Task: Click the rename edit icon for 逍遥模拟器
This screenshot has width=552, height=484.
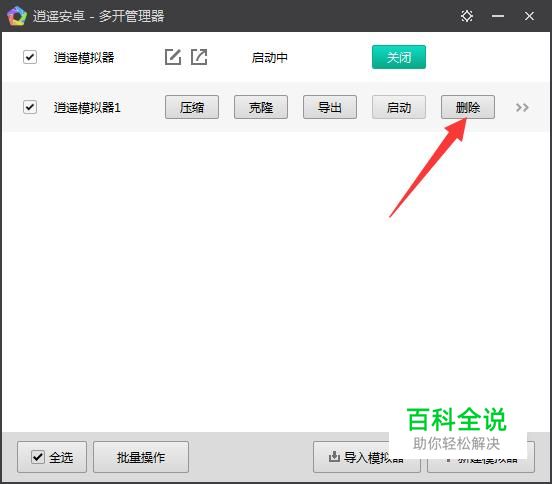Action: [173, 57]
